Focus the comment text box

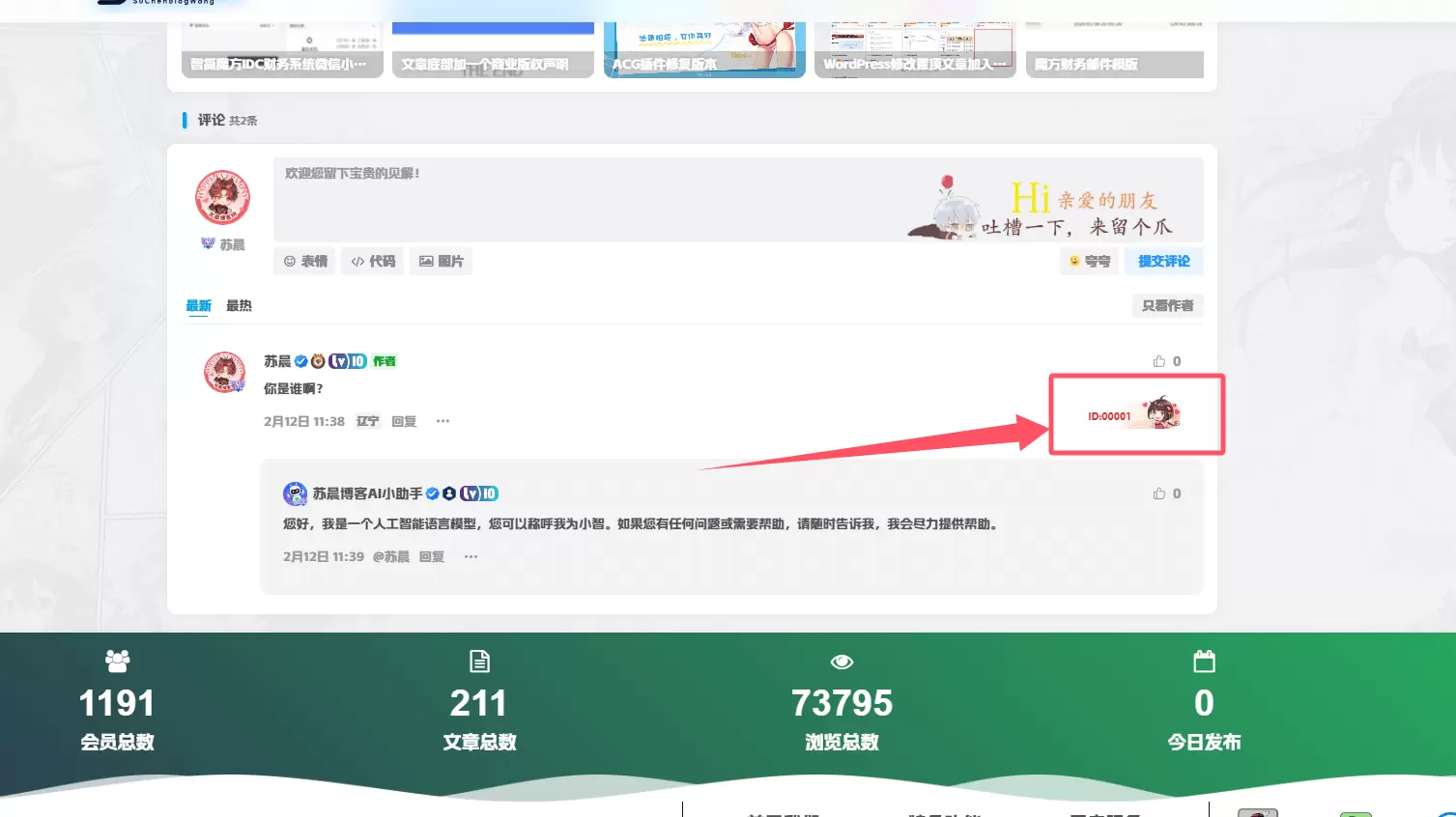[x=738, y=200]
